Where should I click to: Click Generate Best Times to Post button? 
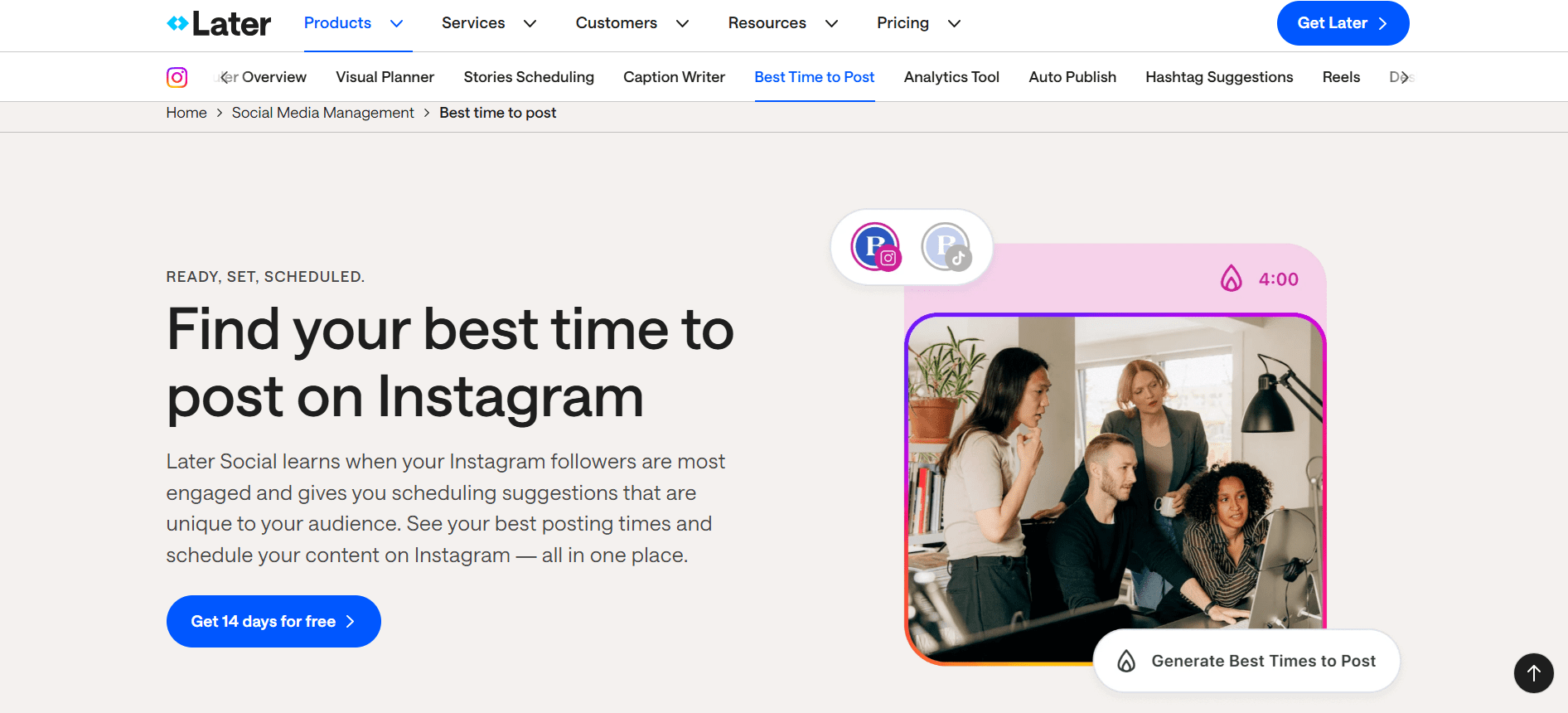pyautogui.click(x=1246, y=661)
